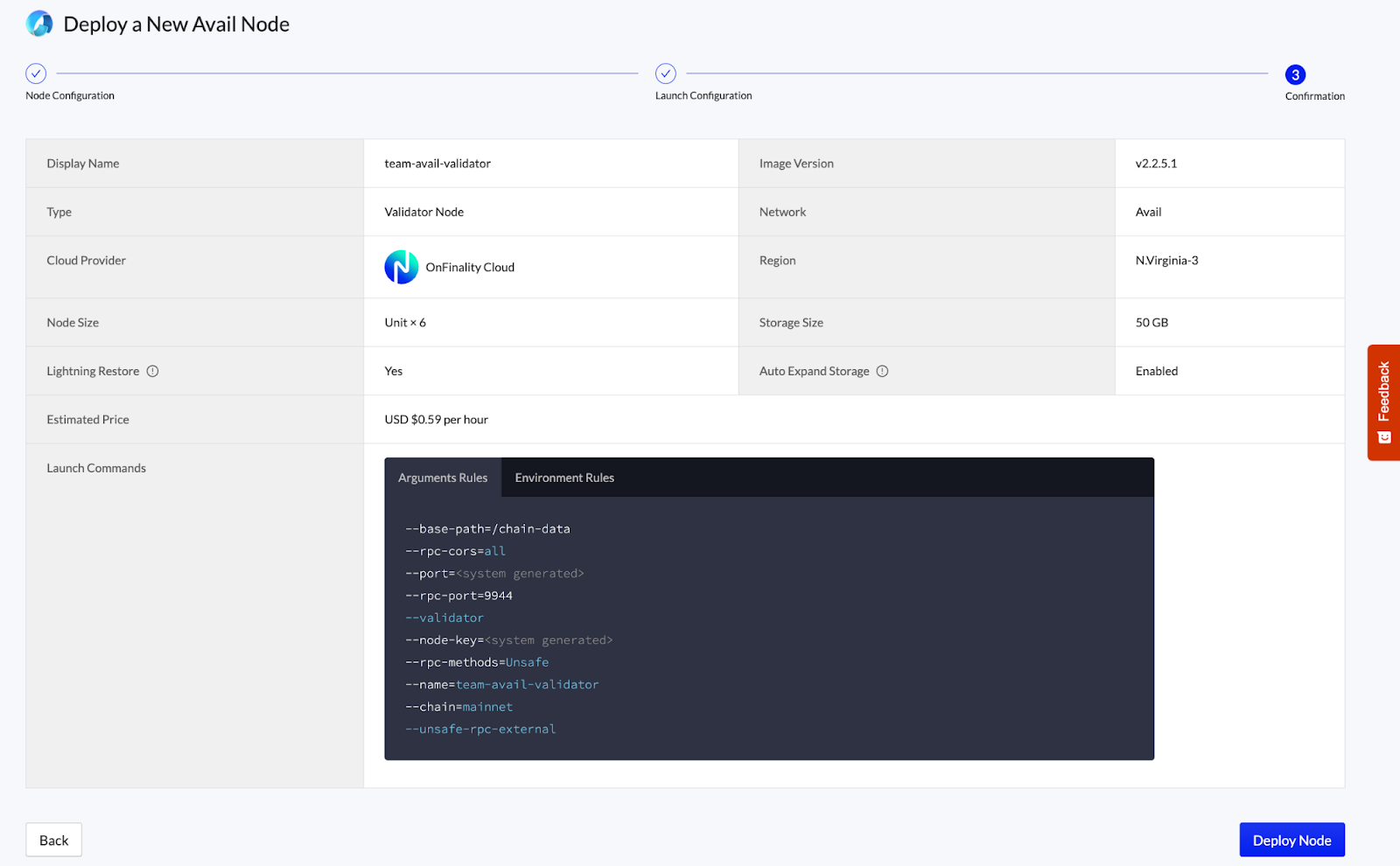Click the Auto Expand Storage info icon
This screenshot has height=866, width=1400.
tap(883, 371)
